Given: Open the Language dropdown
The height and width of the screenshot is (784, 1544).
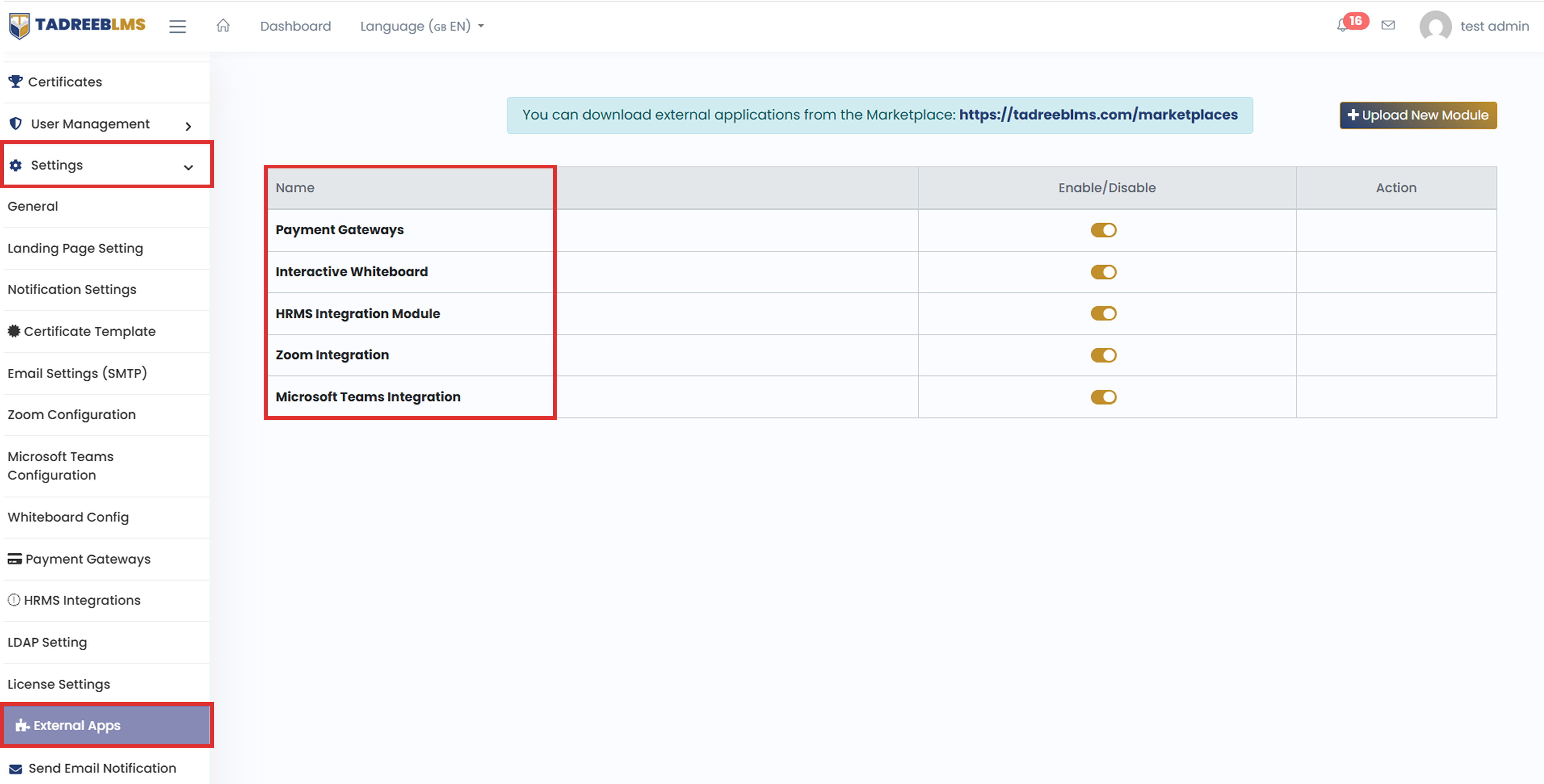Looking at the screenshot, I should point(422,26).
